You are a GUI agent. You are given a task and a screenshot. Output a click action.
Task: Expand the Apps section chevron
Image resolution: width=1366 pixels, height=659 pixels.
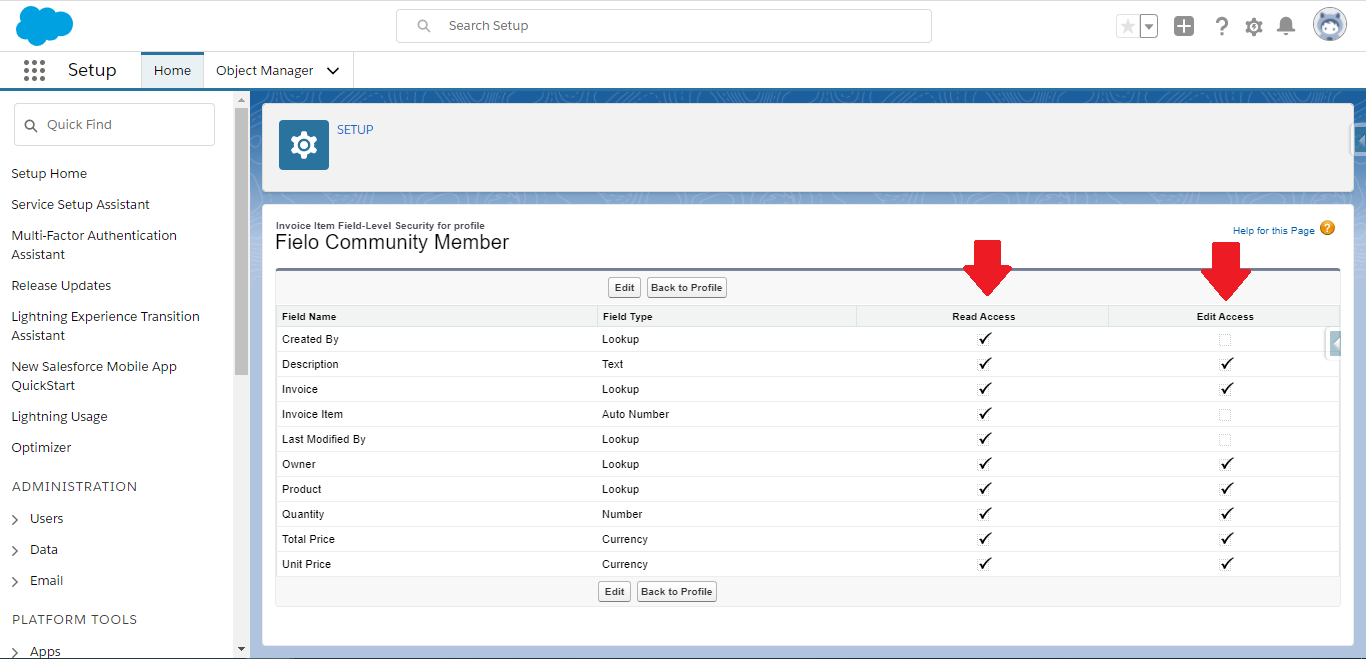[x=15, y=653]
